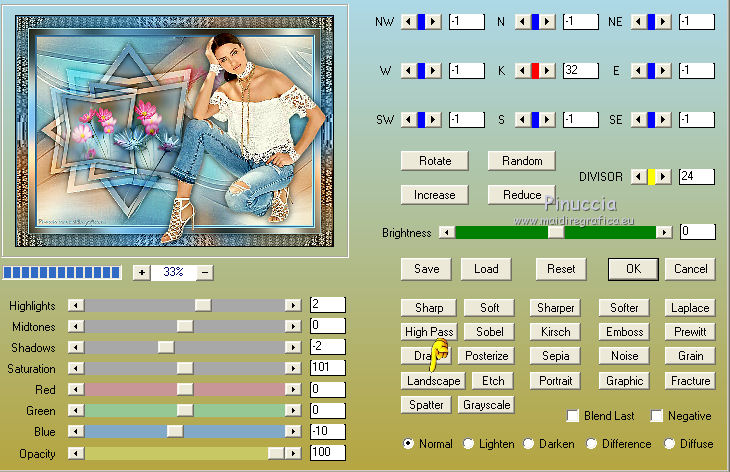Select the Difference blend mode
Screen dimensions: 730x472
pyautogui.click(x=591, y=444)
